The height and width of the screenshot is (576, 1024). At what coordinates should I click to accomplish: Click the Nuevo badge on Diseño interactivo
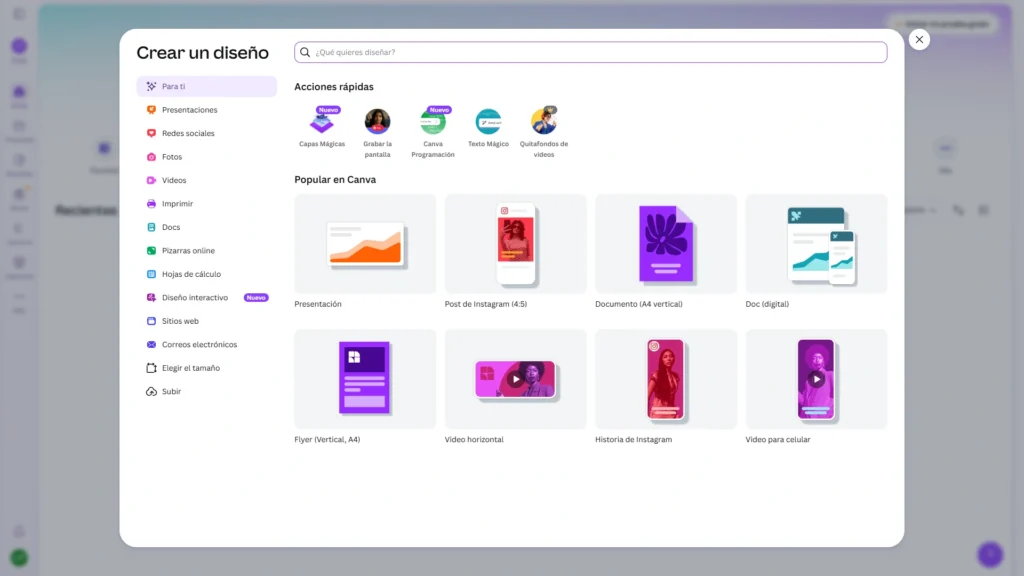tap(256, 298)
